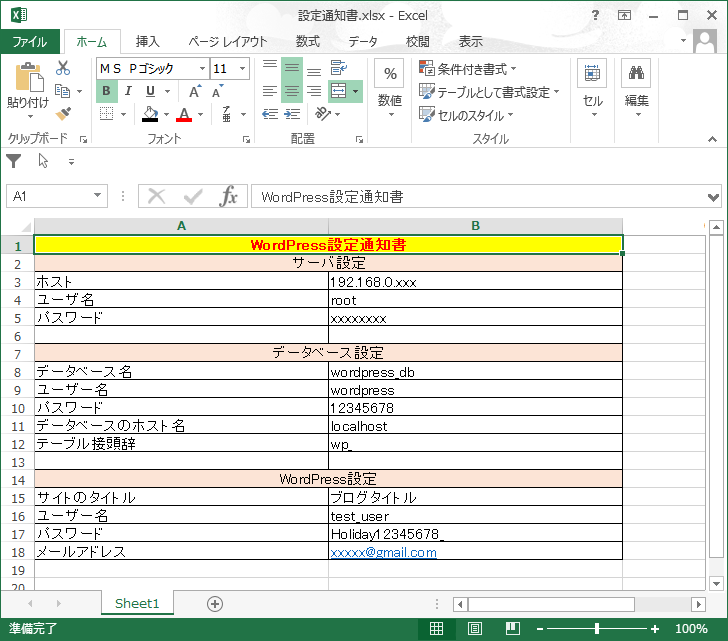Toggle Bold formatting
Screen dimensions: 728x641
[106, 91]
